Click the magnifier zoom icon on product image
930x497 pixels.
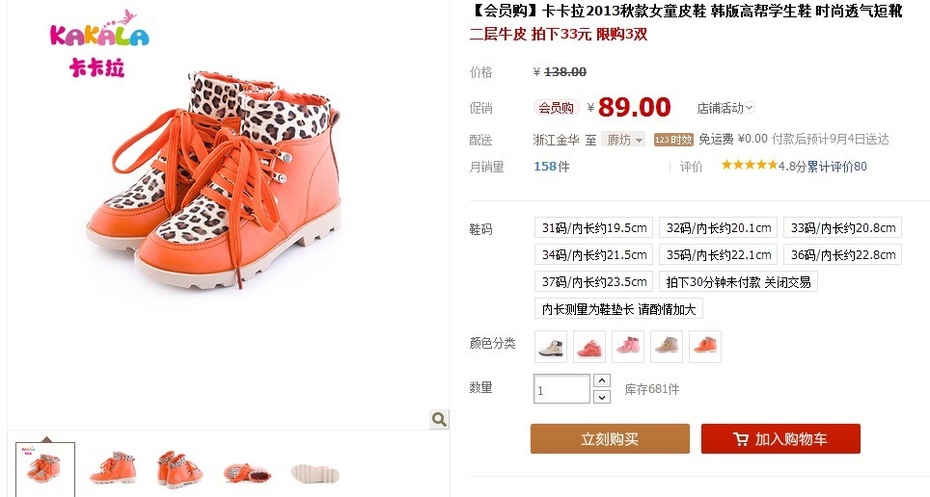click(439, 419)
